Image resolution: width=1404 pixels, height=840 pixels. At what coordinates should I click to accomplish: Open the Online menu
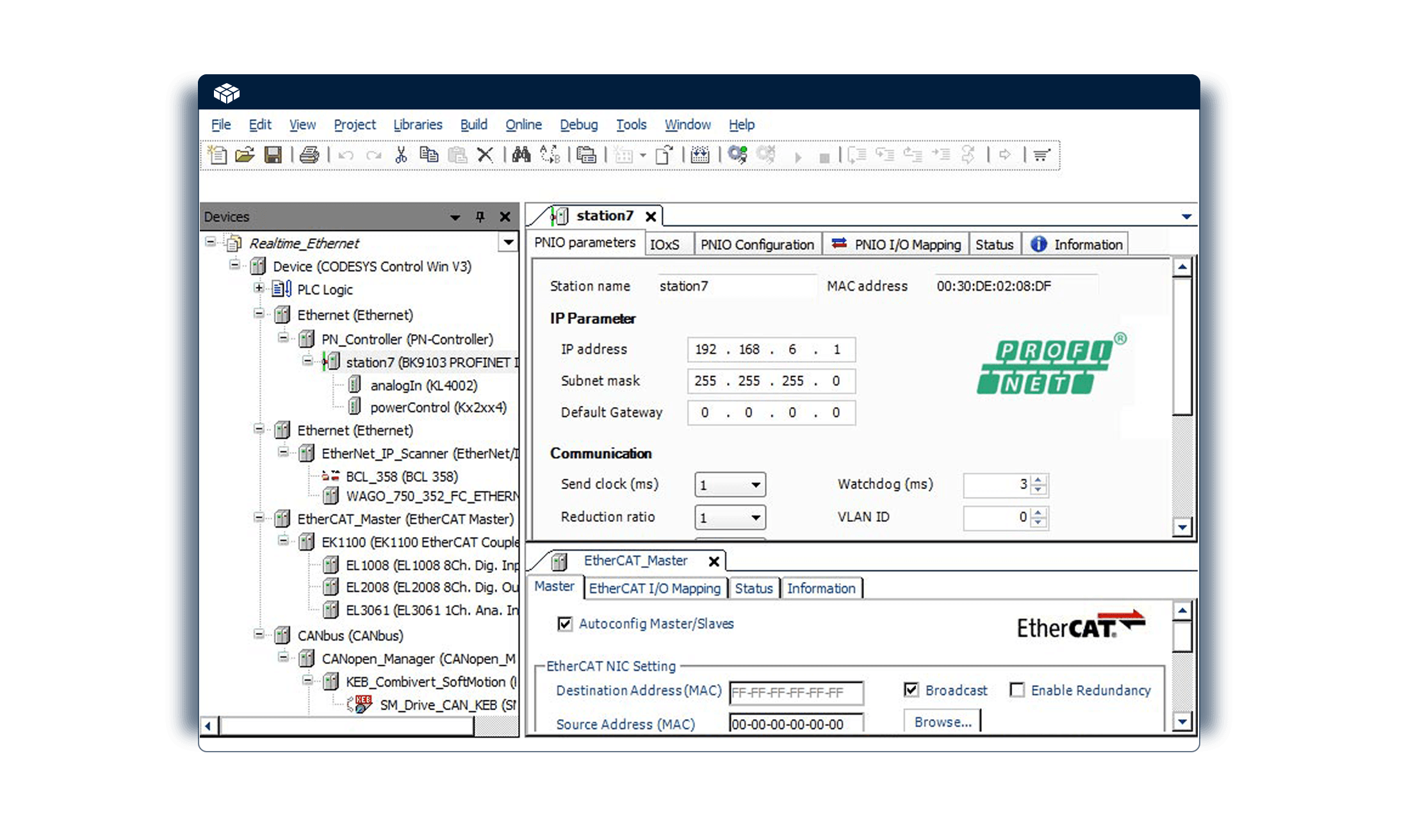click(523, 124)
